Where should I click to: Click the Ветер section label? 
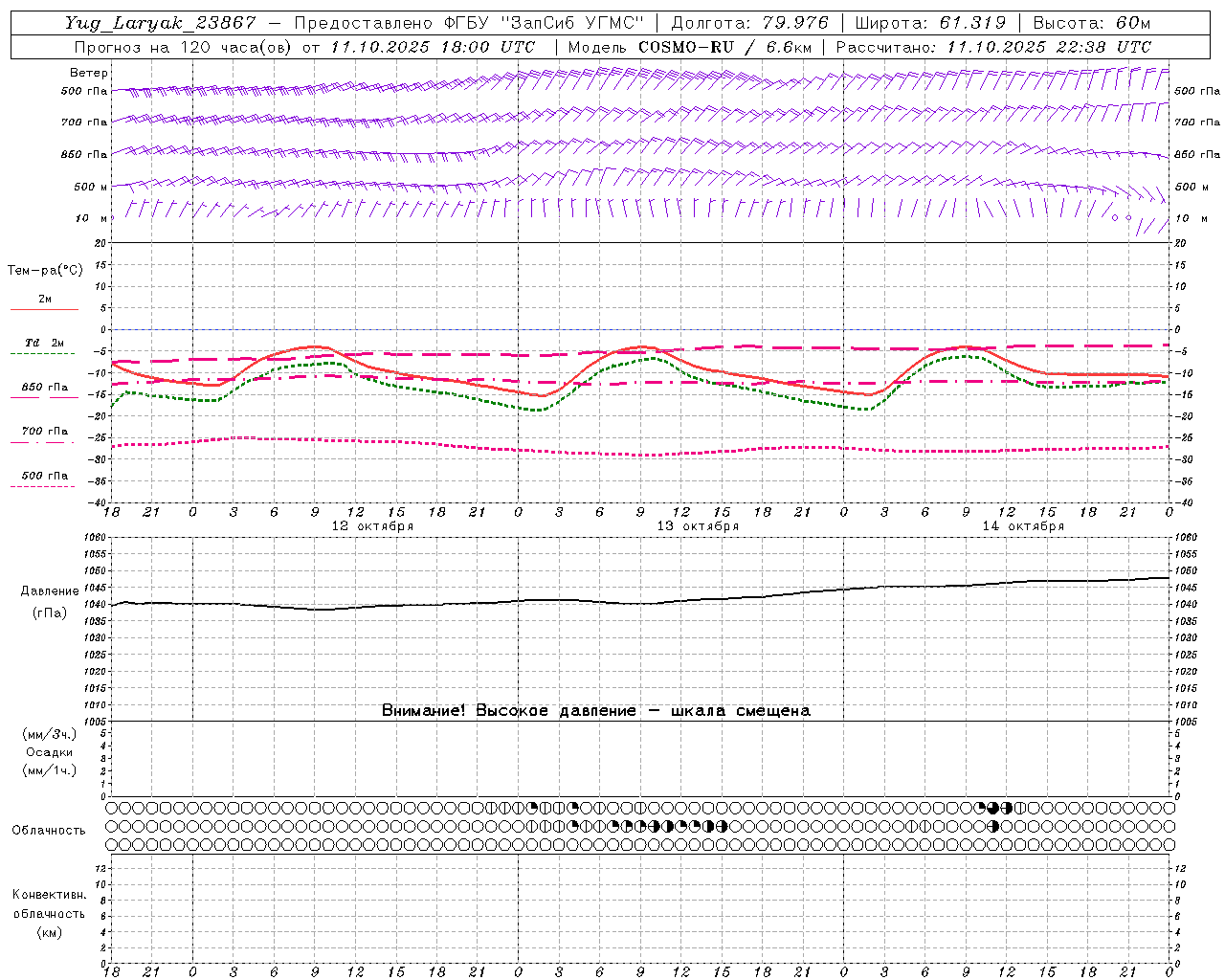89,73
